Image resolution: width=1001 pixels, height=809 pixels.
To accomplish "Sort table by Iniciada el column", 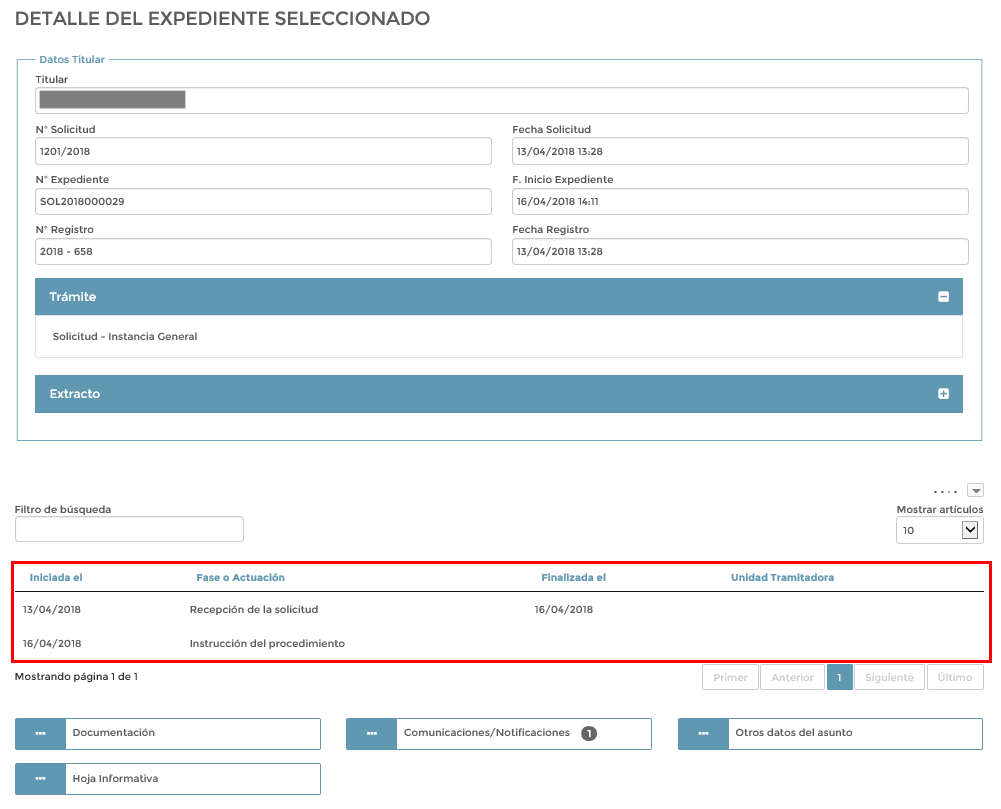I will (x=56, y=577).
